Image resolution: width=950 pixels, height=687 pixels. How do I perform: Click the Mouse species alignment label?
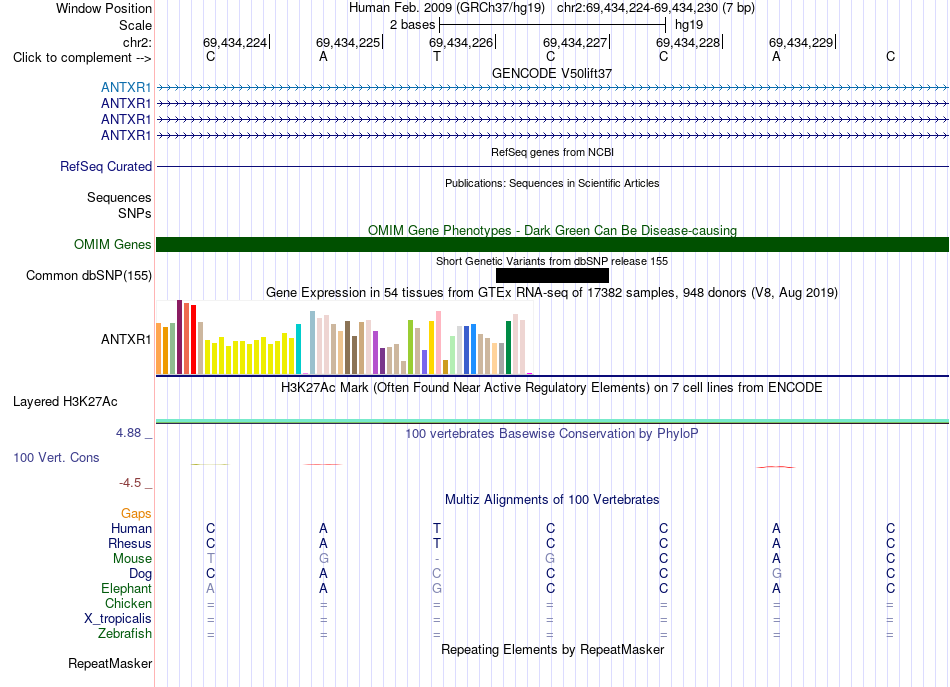(132, 559)
